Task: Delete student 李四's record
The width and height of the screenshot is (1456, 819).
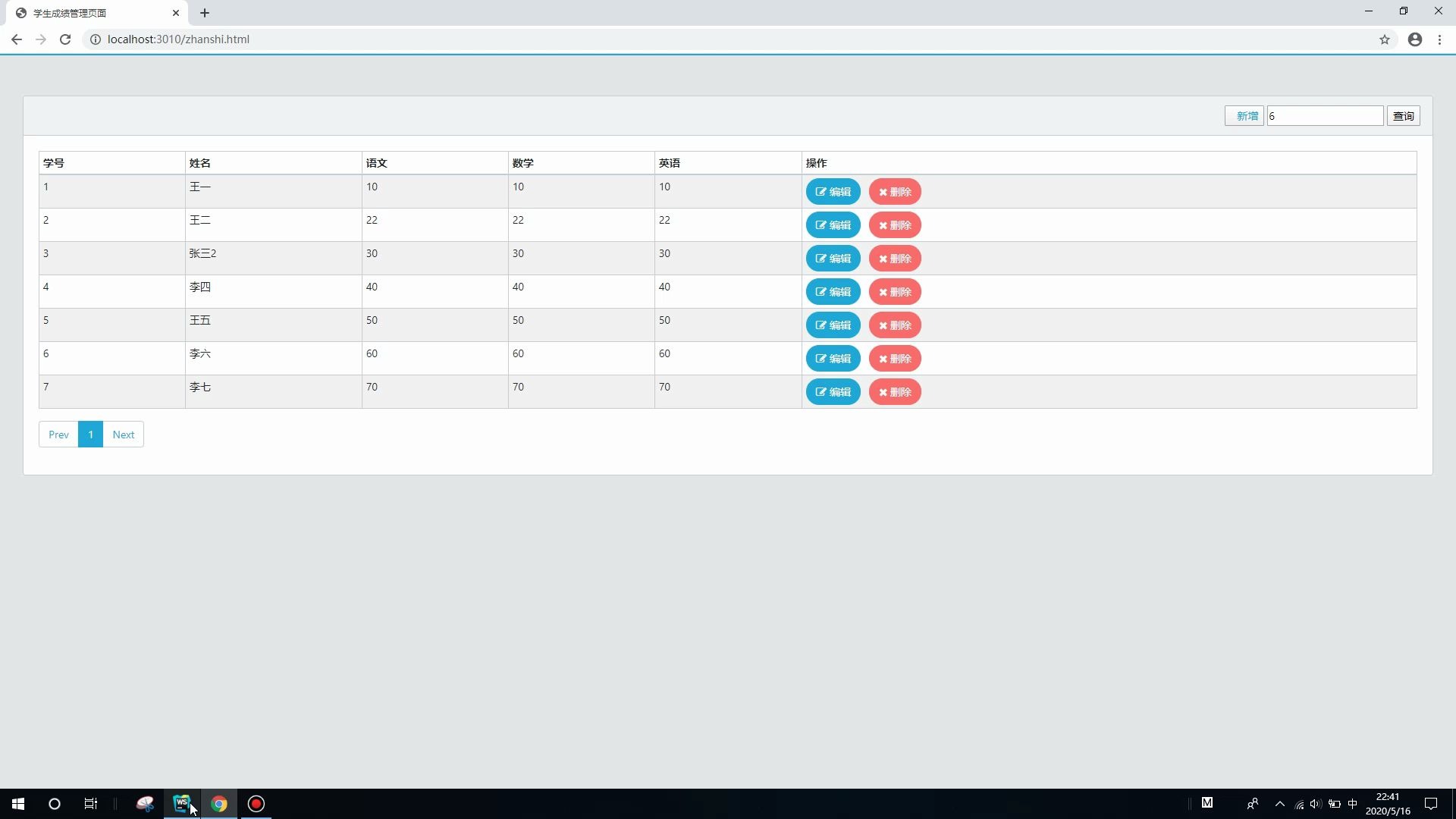Action: point(895,292)
